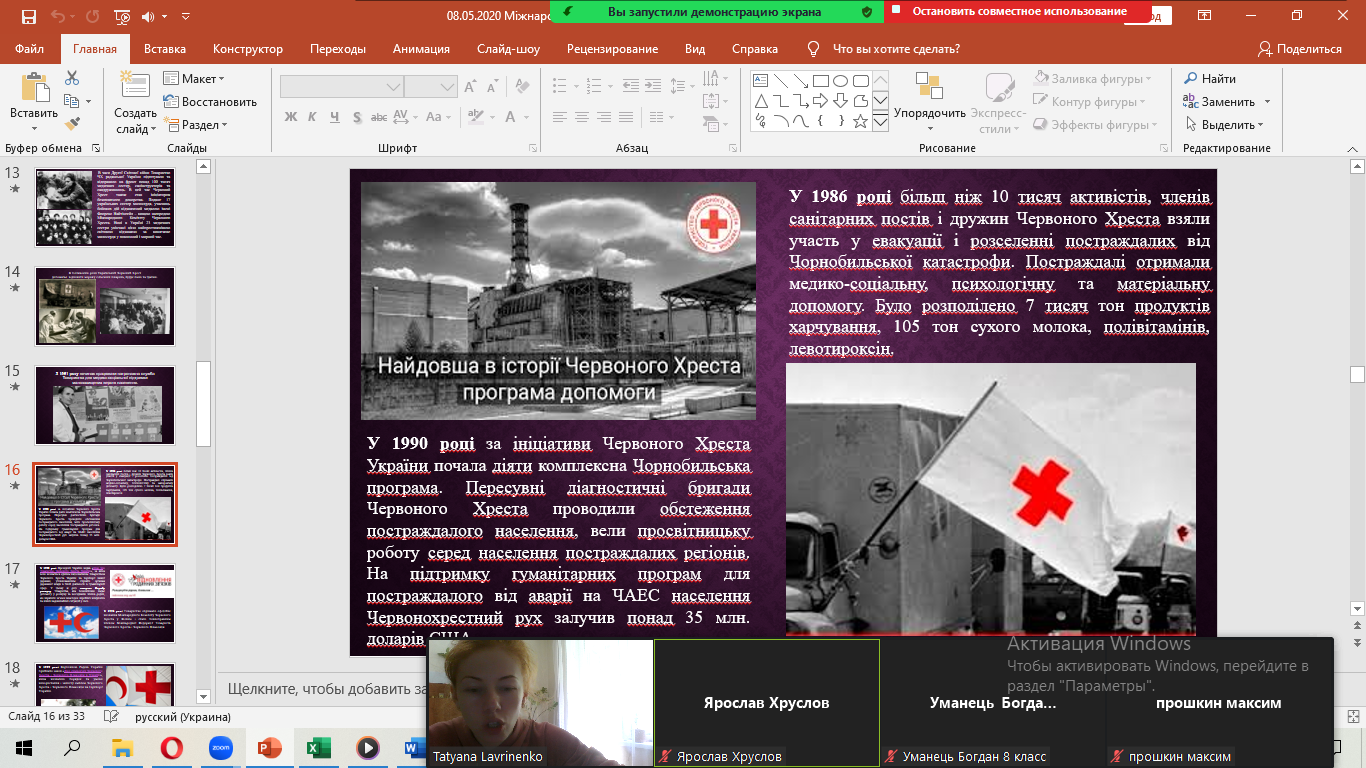Click the Paste (Вставить) clipboard icon
This screenshot has width=1366, height=768.
click(x=35, y=88)
